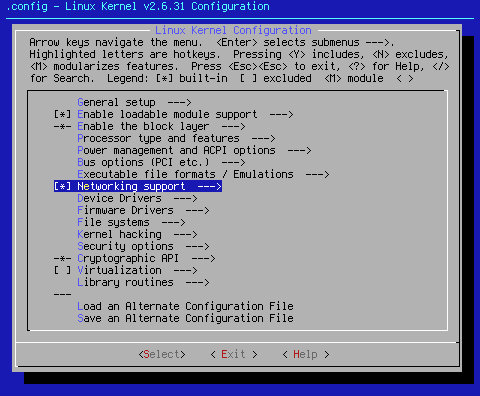This screenshot has height=396, width=480.
Task: Open the File systems submenu
Action: click(x=131, y=222)
